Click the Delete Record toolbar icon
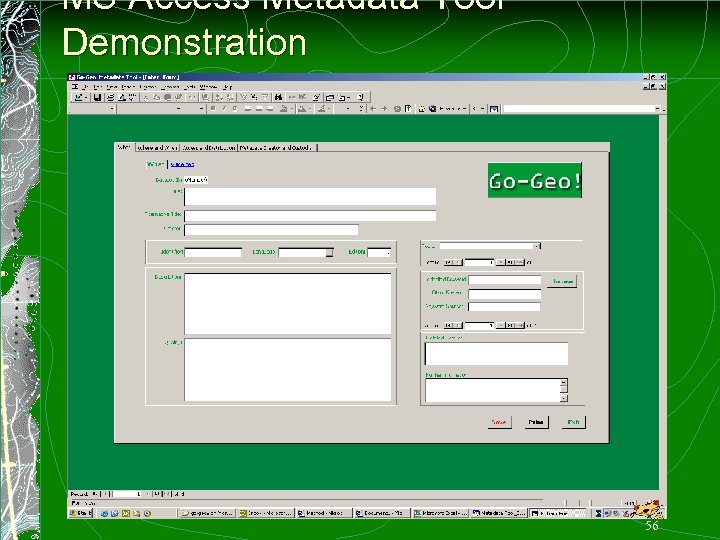This screenshot has width=720, height=540. (x=303, y=97)
